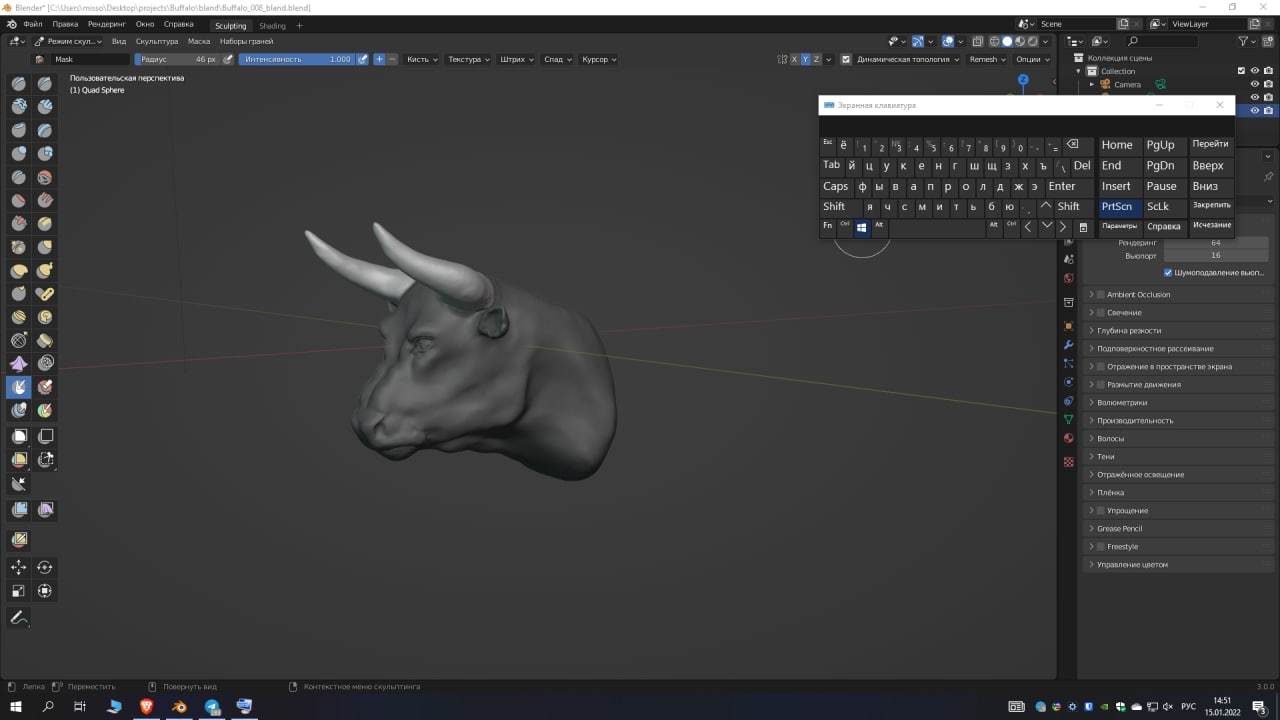Select the Draw Sharp brush
This screenshot has height=720, width=1280.
(45, 83)
